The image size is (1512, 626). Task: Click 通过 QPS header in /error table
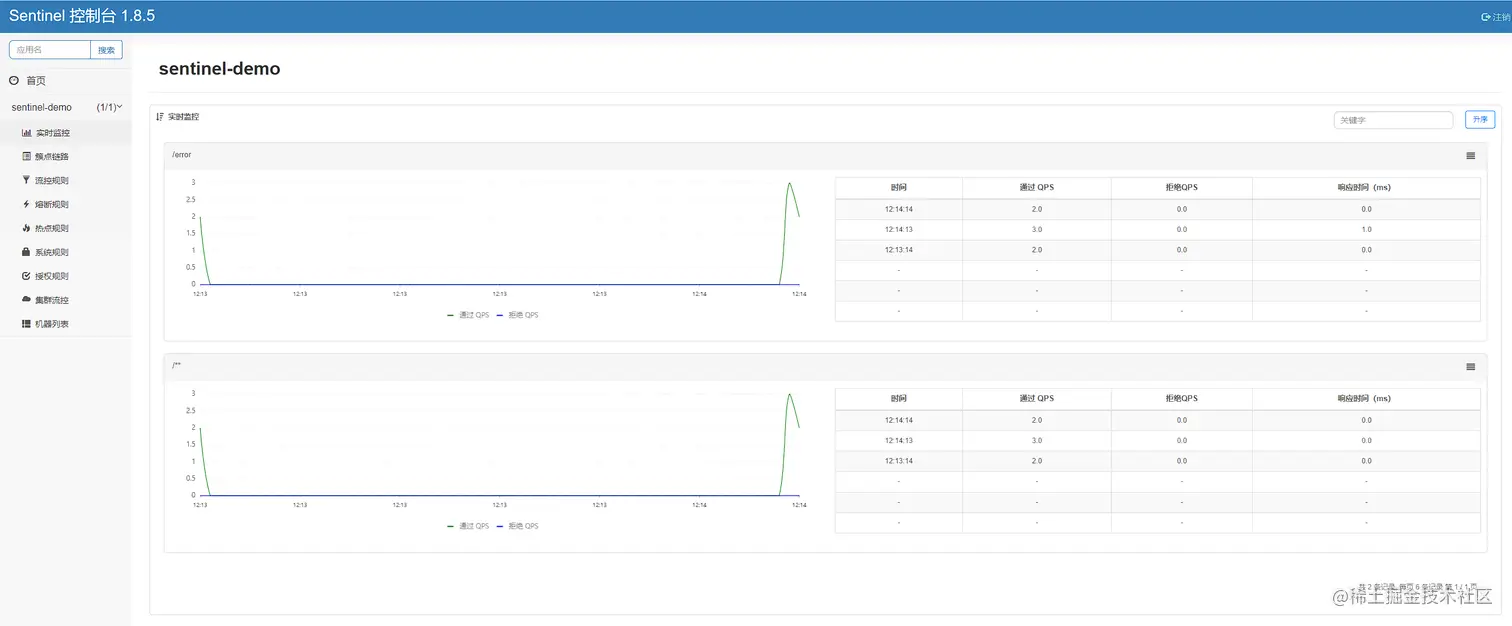[x=1037, y=188]
